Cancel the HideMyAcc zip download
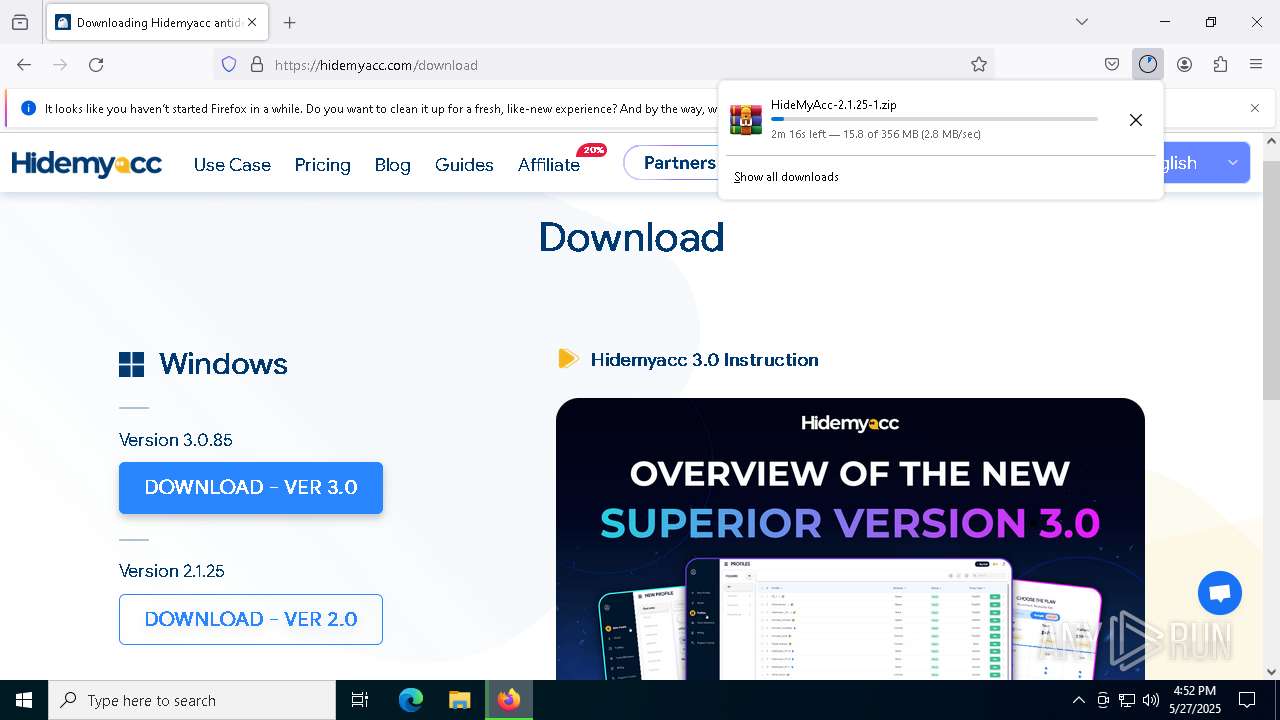 (1136, 120)
